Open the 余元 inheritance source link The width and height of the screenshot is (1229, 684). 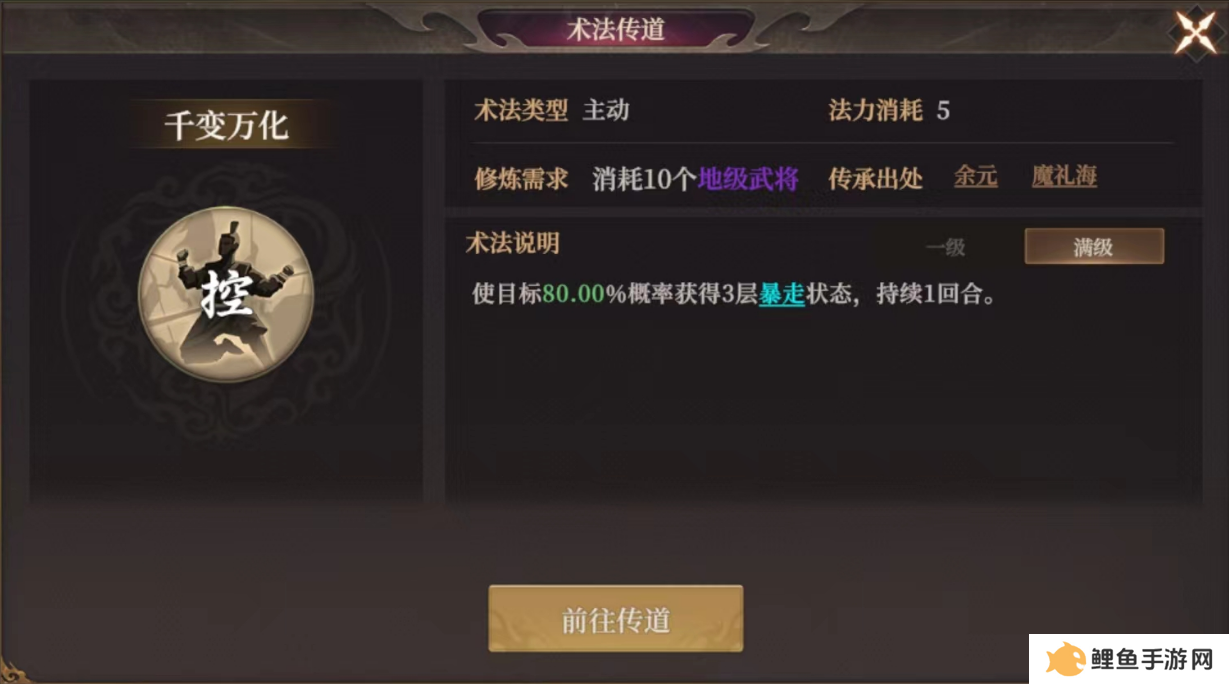click(975, 177)
